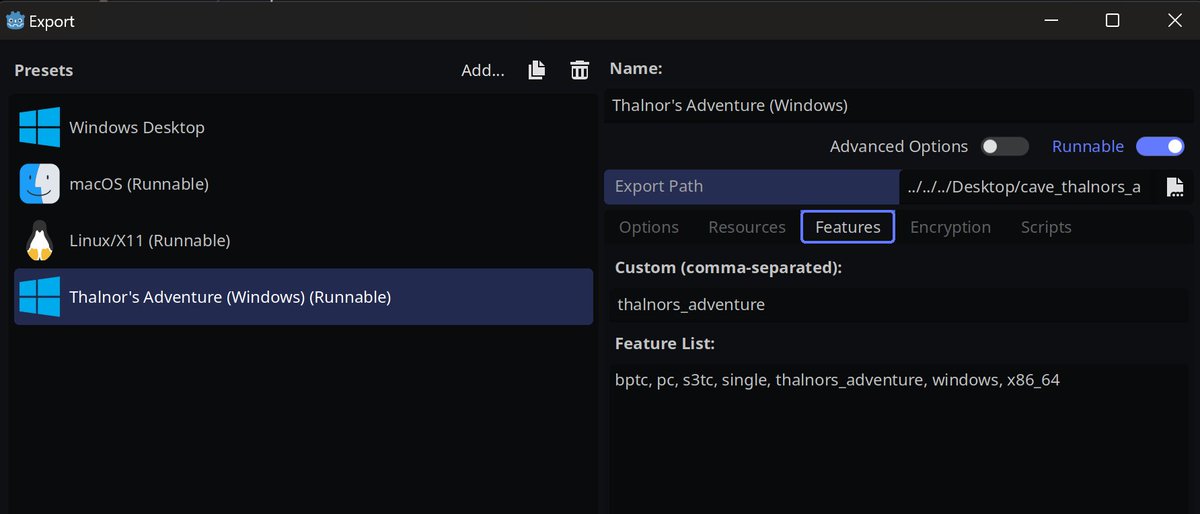Click the Presets heading
1200x514 pixels.
click(x=44, y=70)
